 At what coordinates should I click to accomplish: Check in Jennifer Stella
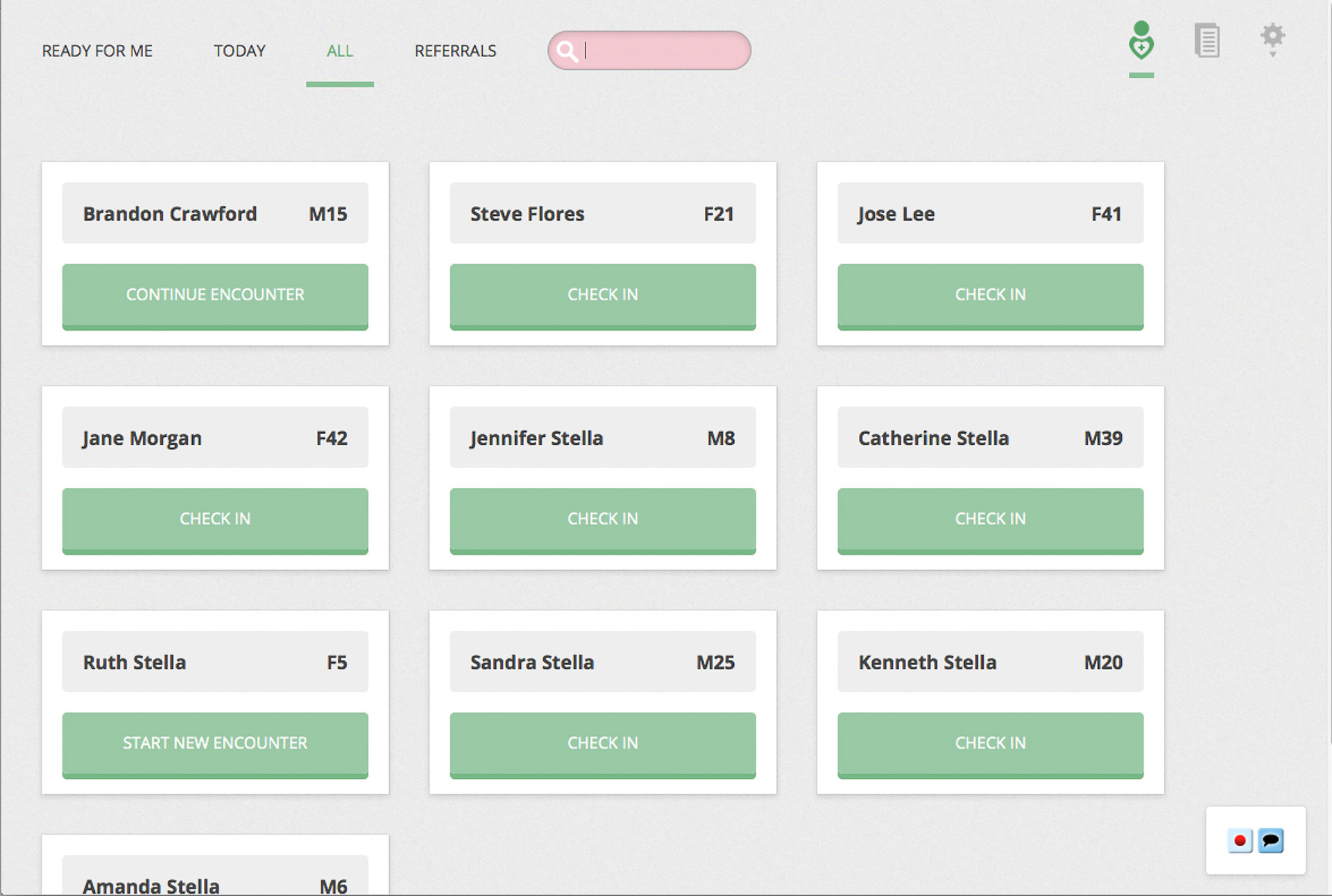point(602,519)
